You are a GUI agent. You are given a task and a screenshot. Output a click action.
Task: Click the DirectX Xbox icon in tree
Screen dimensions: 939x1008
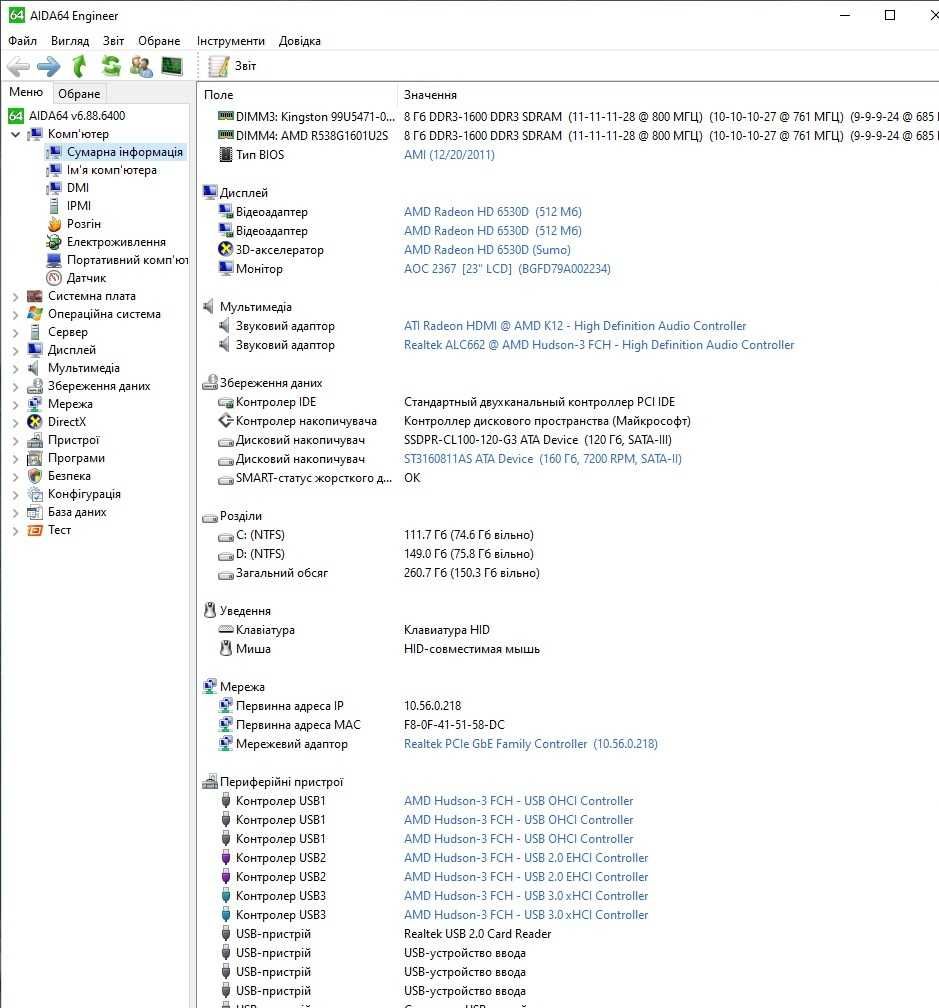coord(35,422)
